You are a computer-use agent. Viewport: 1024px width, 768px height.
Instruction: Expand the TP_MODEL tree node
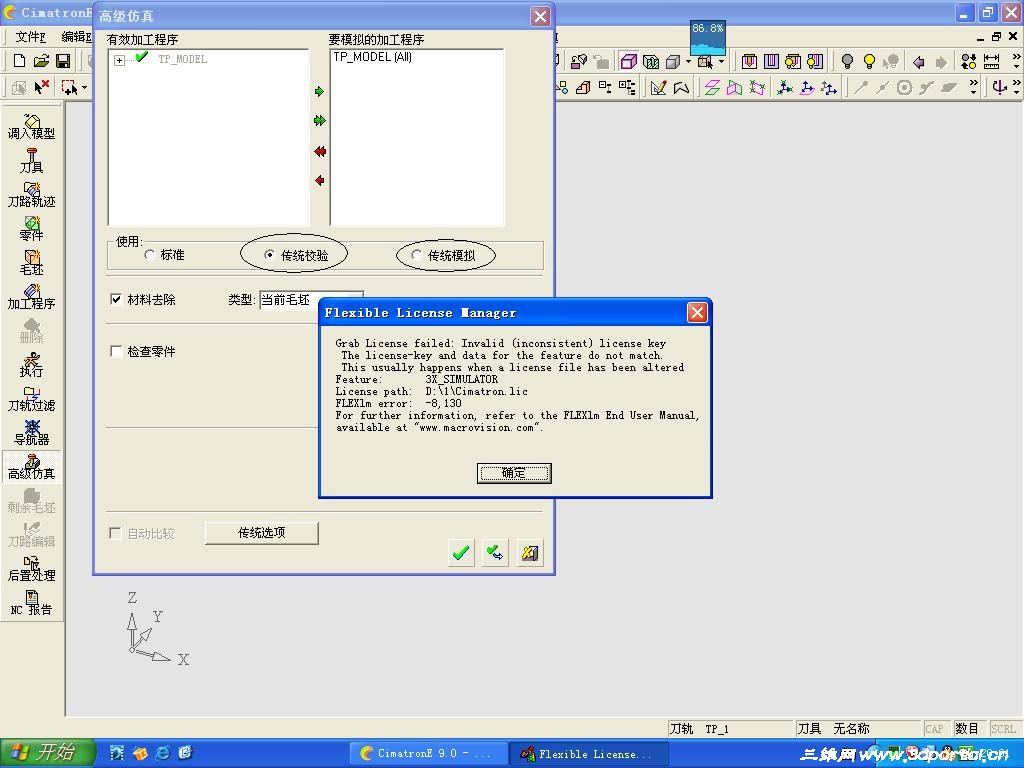[119, 60]
